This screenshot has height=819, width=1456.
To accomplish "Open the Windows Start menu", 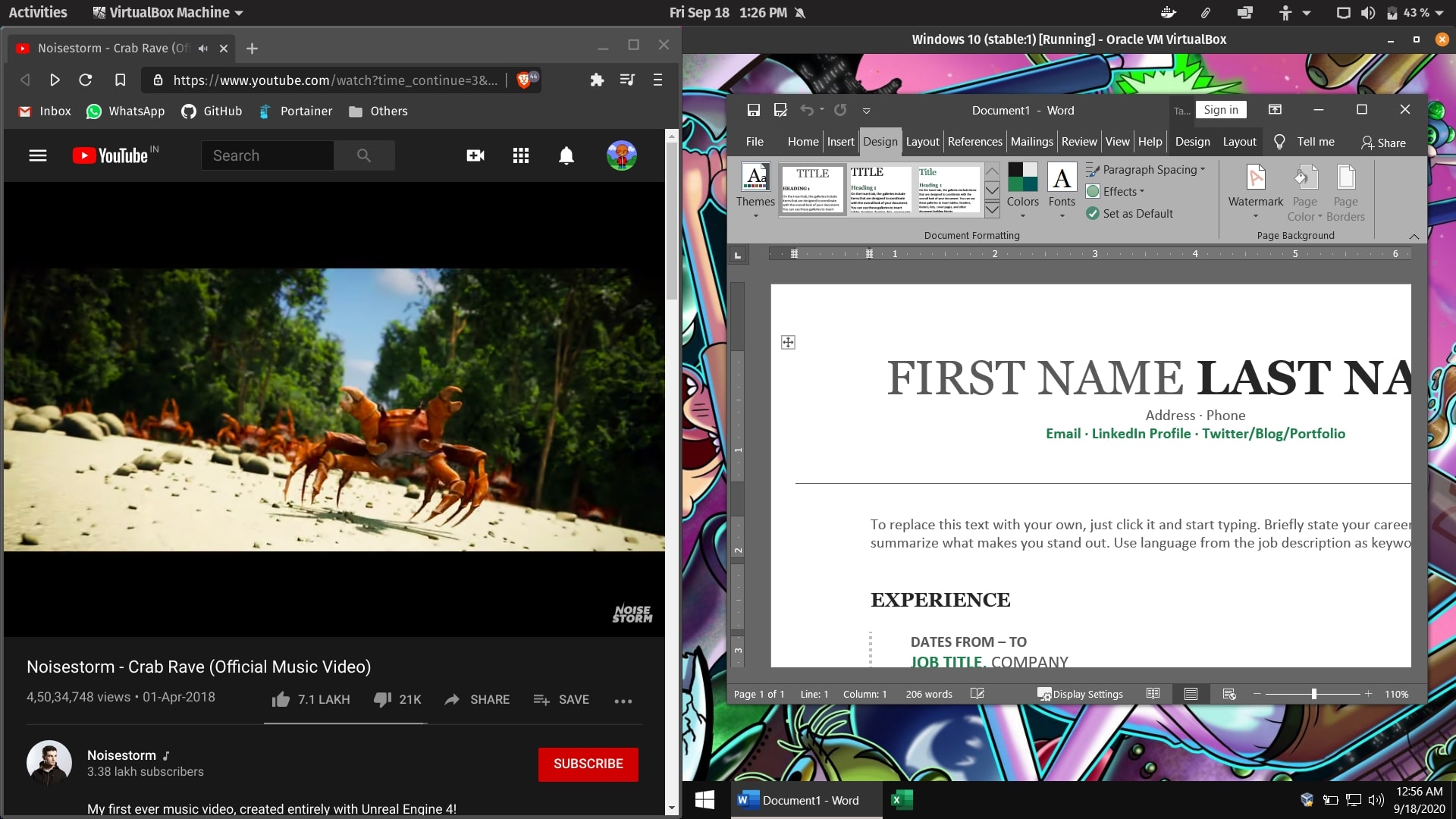I will 704,800.
